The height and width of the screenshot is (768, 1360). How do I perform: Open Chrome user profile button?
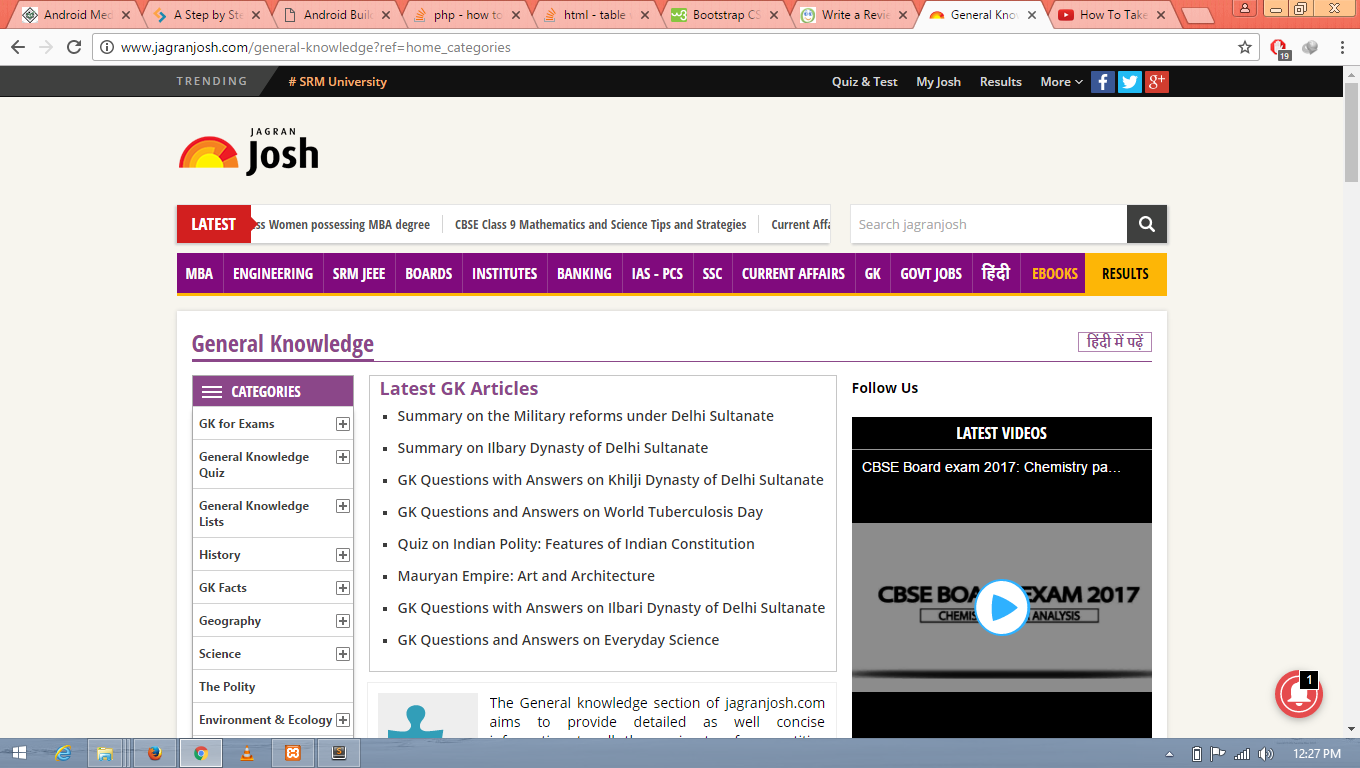click(1245, 8)
